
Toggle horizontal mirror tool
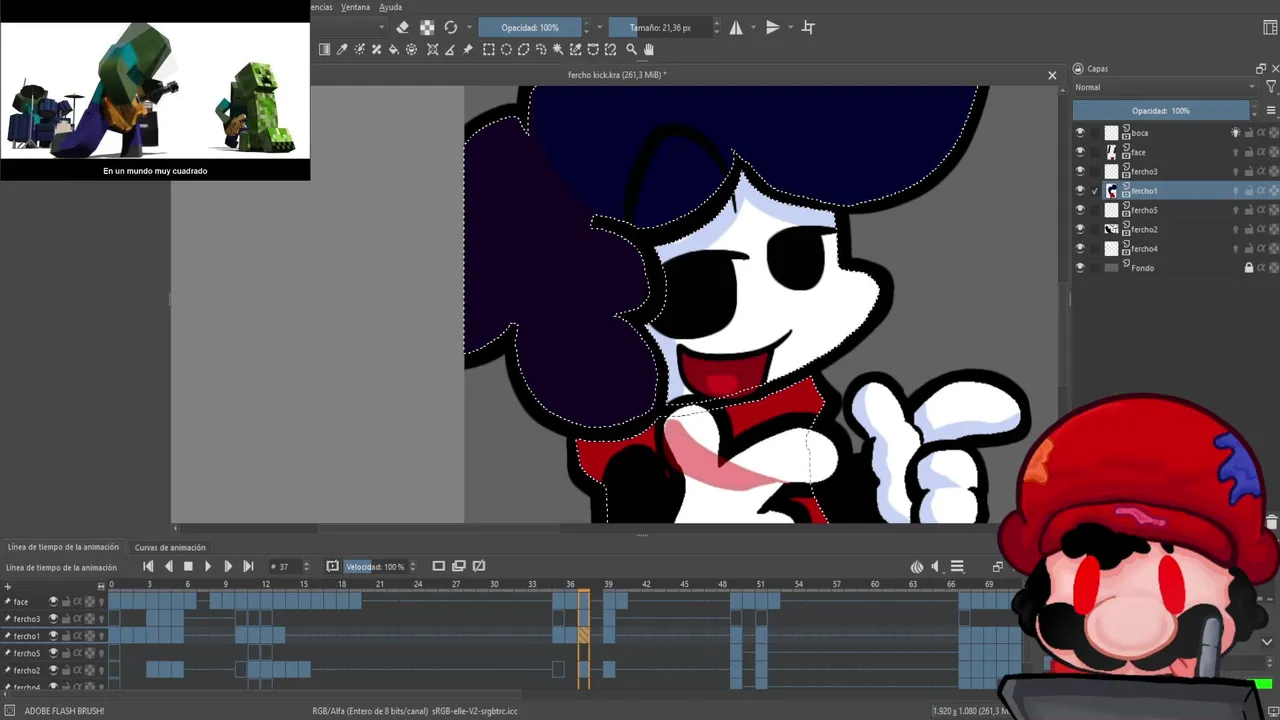pyautogui.click(x=736, y=28)
